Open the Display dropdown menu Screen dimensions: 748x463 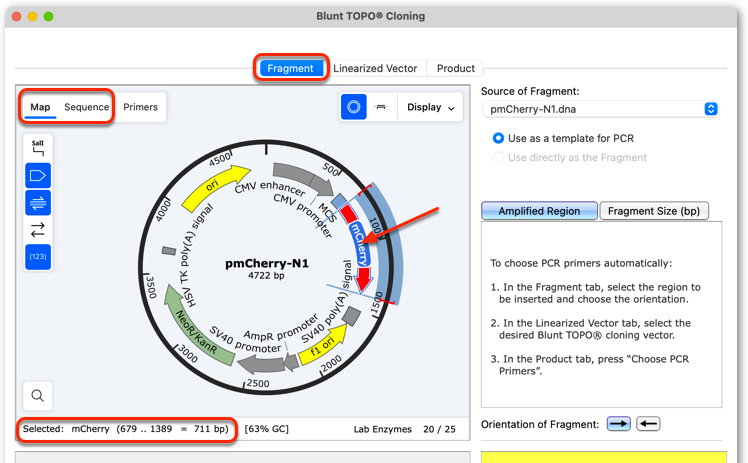click(x=430, y=107)
